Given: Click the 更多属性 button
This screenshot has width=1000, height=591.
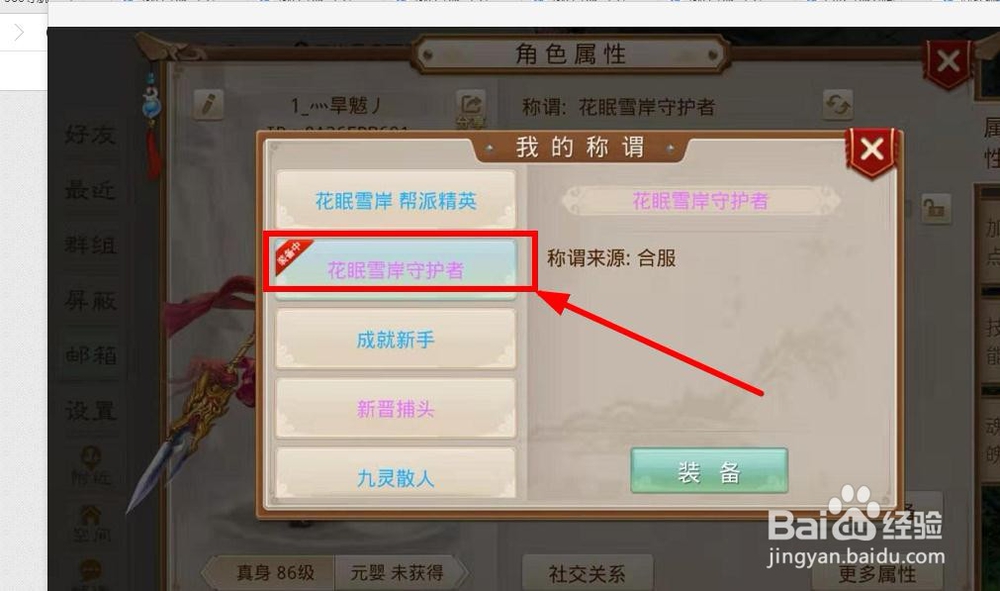Looking at the screenshot, I should tap(877, 574).
